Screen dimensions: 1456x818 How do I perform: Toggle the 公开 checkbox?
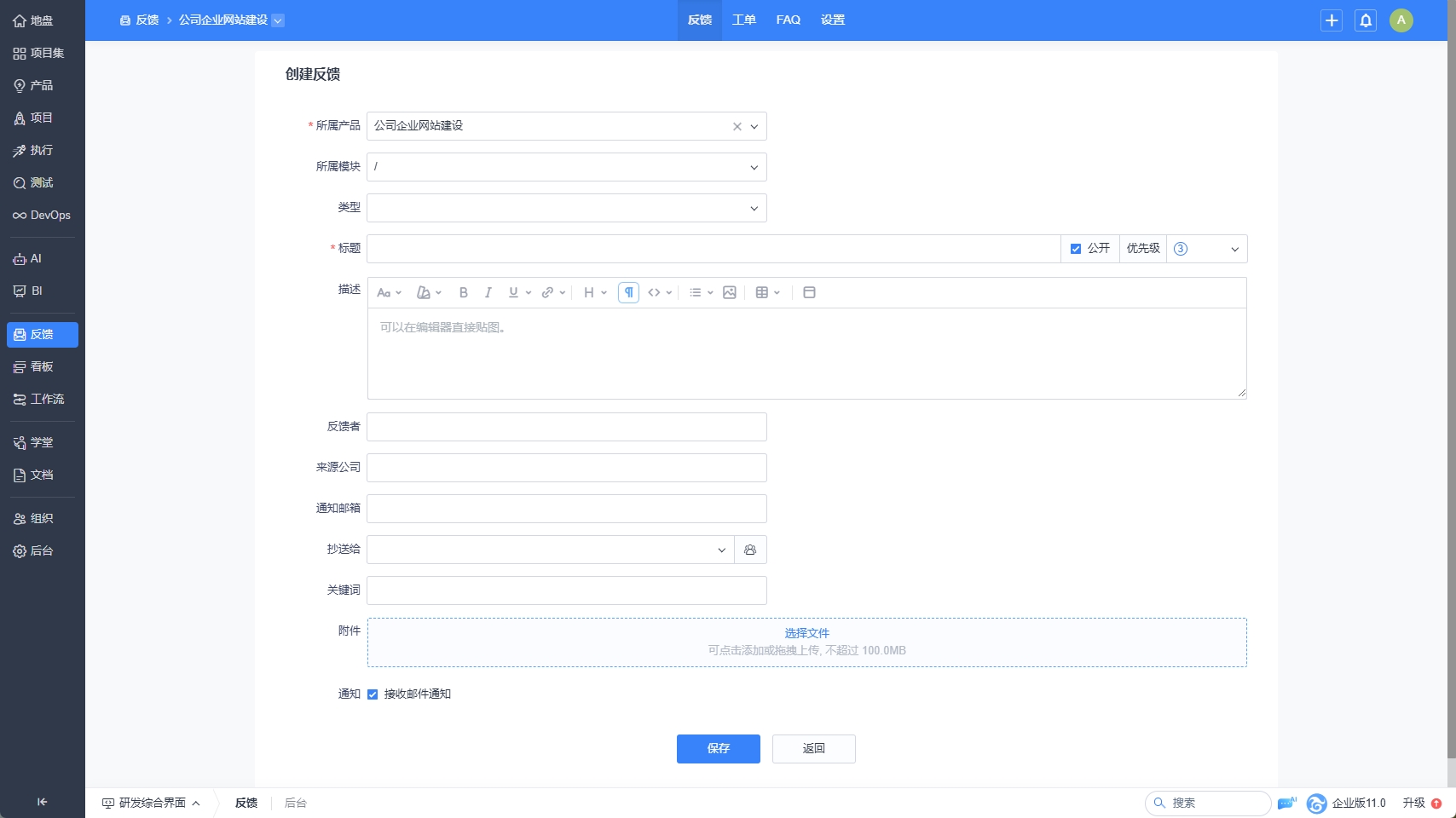point(1076,249)
